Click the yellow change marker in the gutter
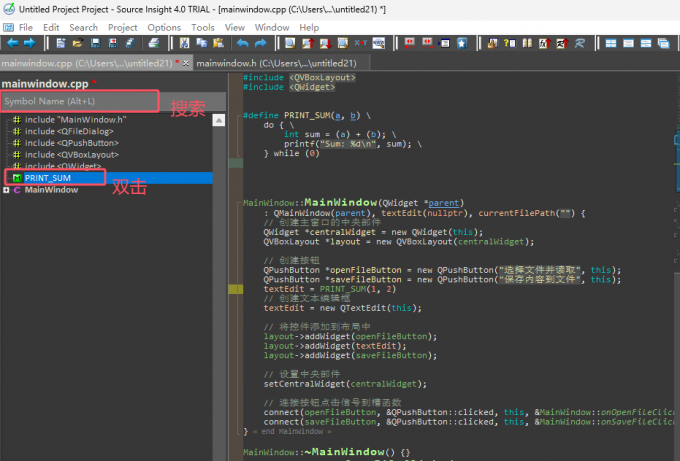This screenshot has width=680, height=461. (x=236, y=289)
